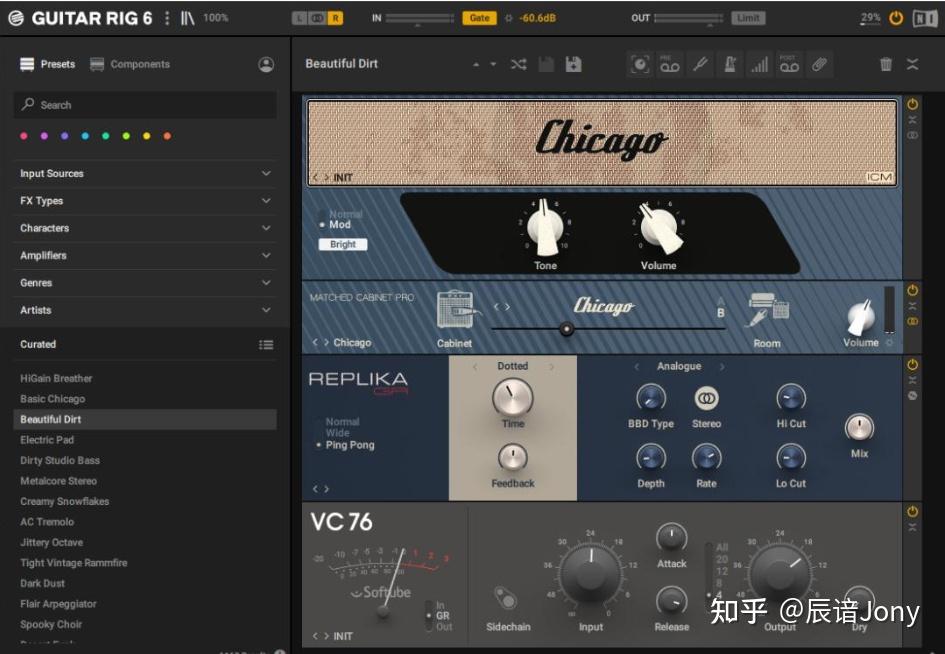
Task: Click the Room microphone icon
Action: pyautogui.click(x=767, y=310)
